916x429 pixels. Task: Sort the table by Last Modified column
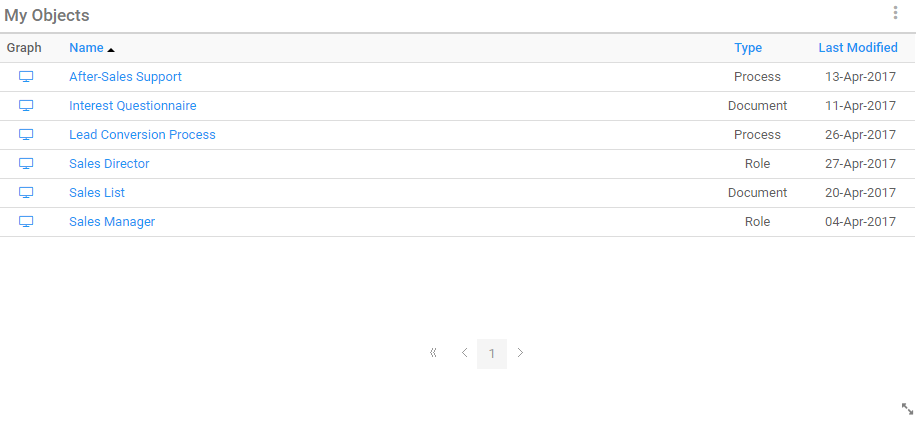pos(857,48)
